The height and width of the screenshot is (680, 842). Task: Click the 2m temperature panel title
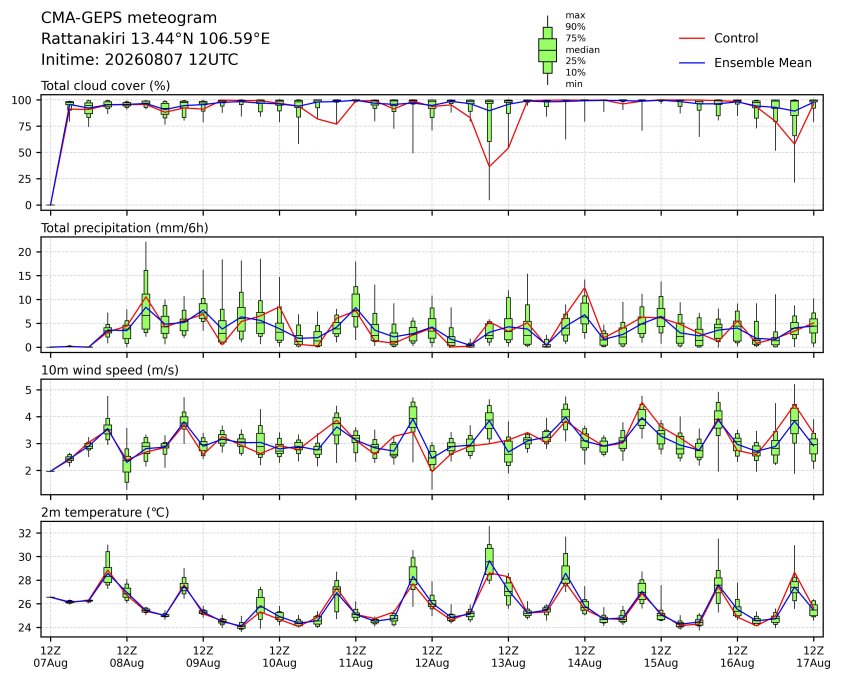pyautogui.click(x=105, y=512)
